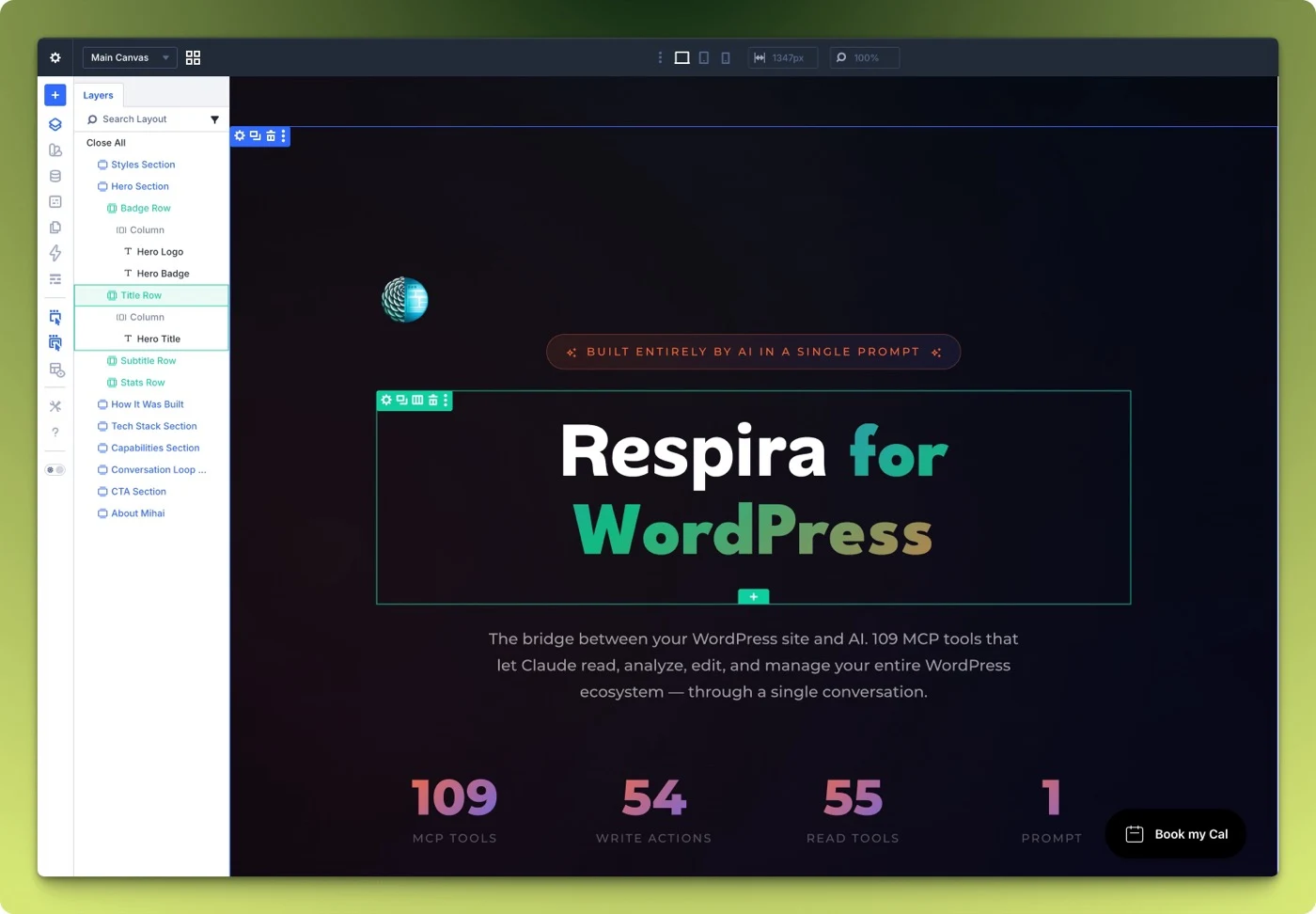Screen dimensions: 1316x914
Task: Click the 100% zoom control
Action: 863,57
